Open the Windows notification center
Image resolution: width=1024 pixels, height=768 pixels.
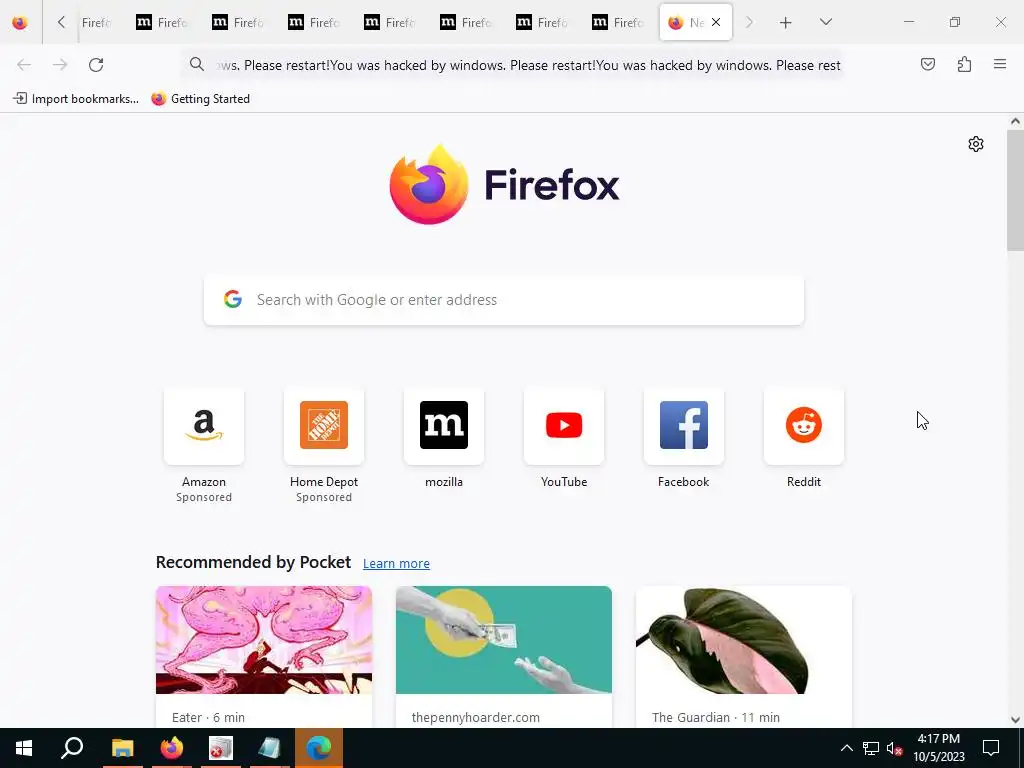click(x=991, y=748)
